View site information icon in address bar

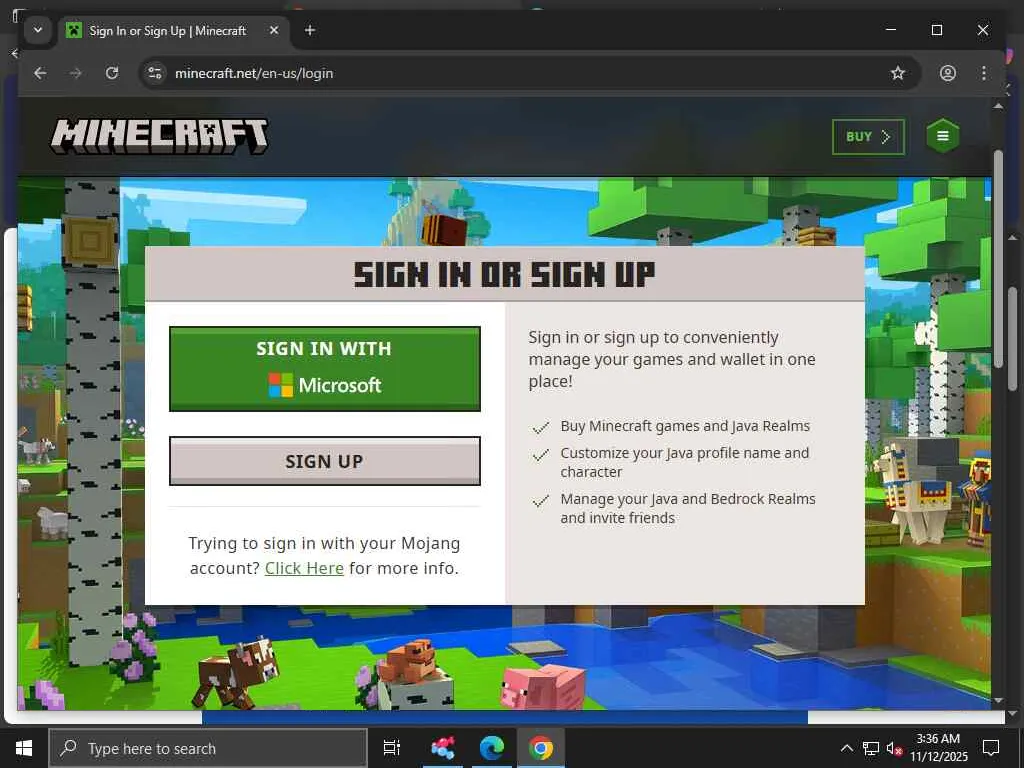pyautogui.click(x=155, y=73)
